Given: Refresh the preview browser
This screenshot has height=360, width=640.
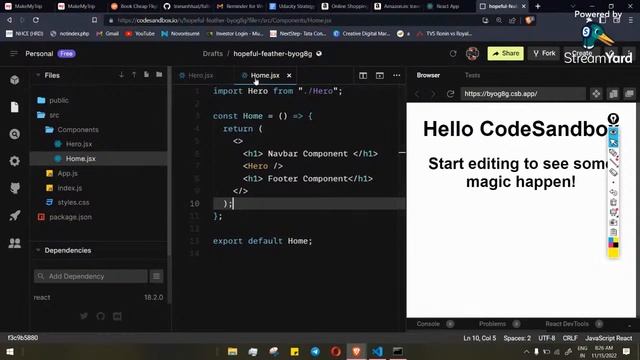Looking at the screenshot, I should tap(450, 94).
